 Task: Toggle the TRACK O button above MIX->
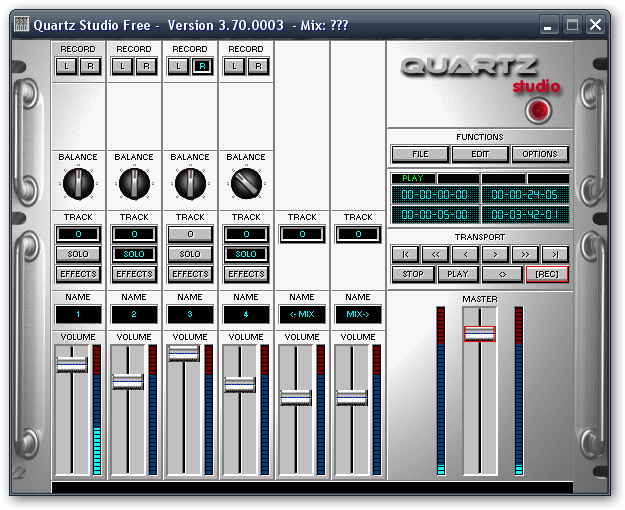click(358, 234)
